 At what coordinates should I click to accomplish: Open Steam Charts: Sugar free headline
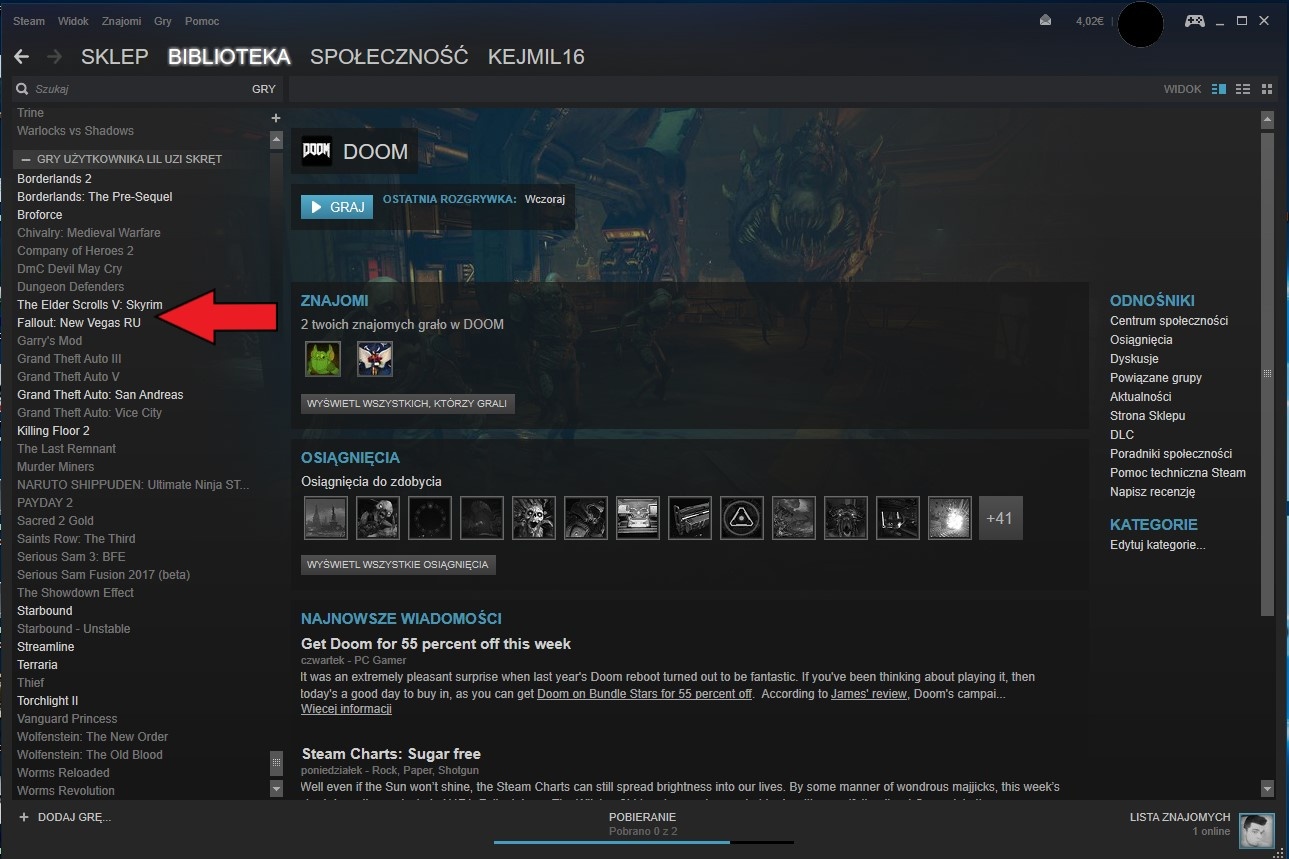[391, 754]
